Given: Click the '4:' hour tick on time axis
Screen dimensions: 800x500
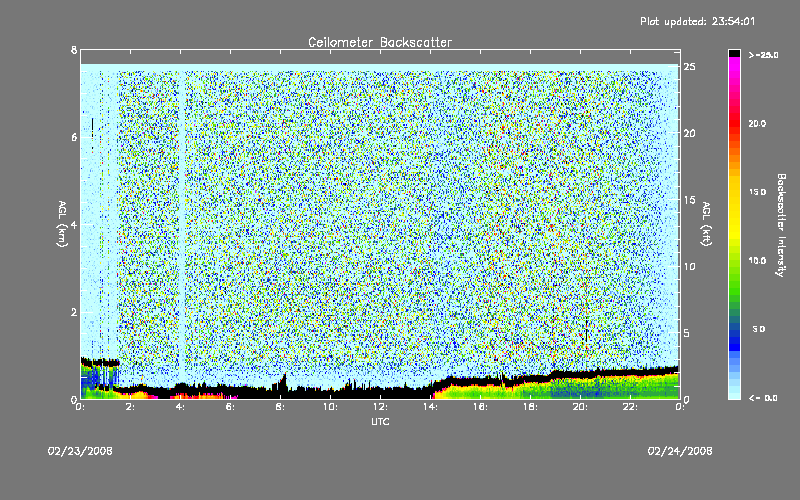Looking at the screenshot, I should (x=180, y=407).
